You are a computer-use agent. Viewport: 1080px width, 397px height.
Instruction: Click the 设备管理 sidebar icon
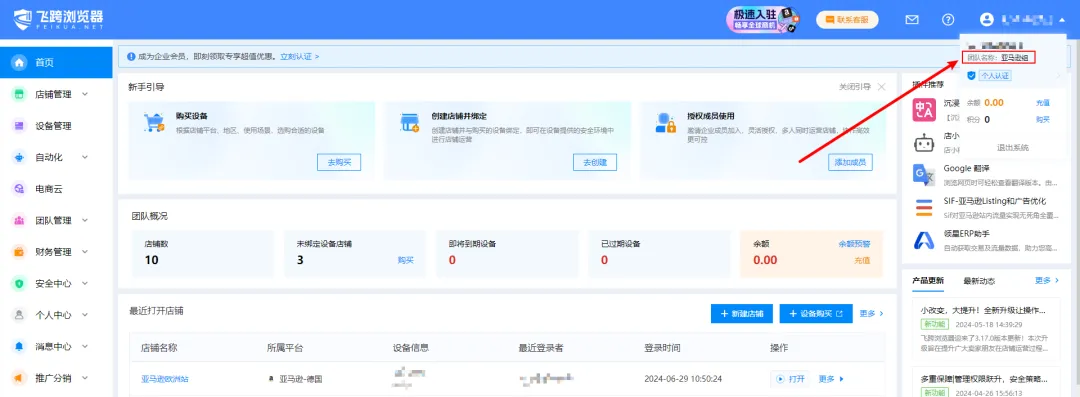pos(19,125)
